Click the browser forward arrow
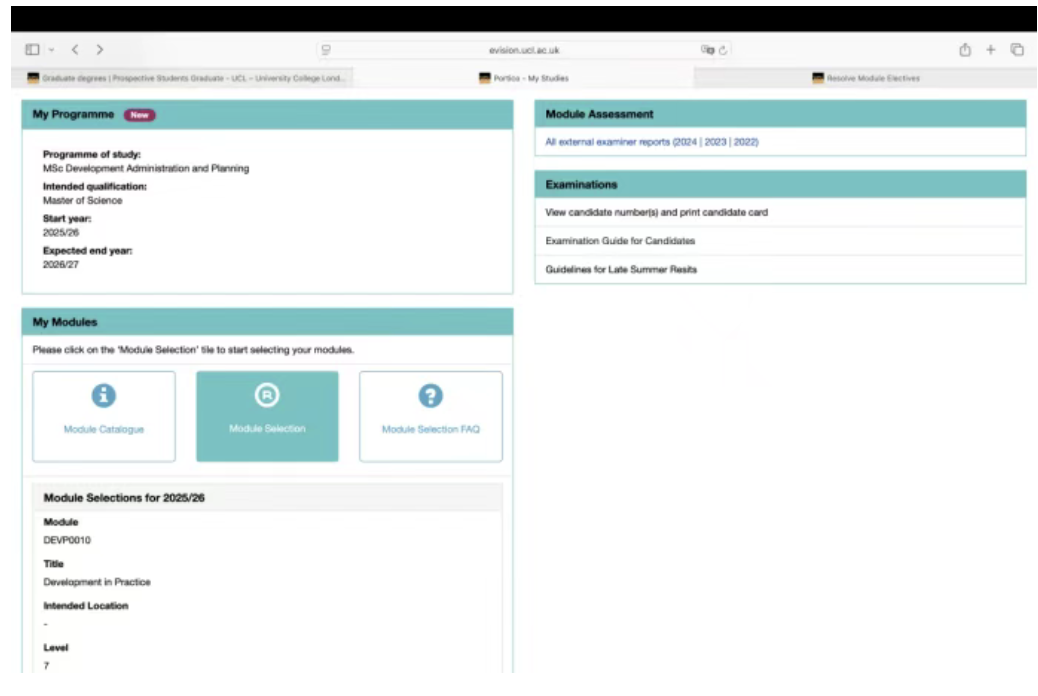Screen dimensions: 1038x696 100,49
